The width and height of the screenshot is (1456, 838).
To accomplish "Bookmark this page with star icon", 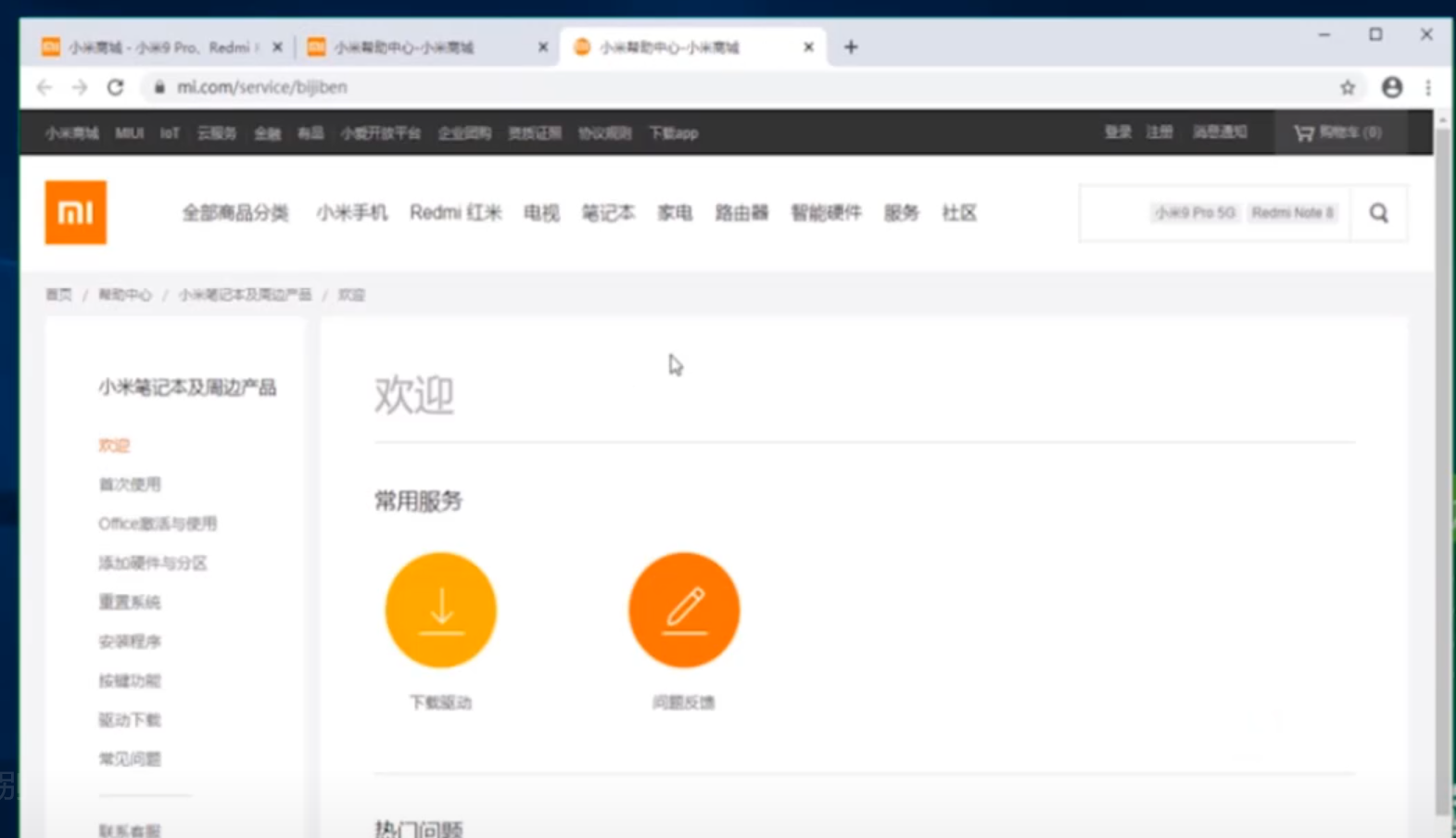I will pyautogui.click(x=1347, y=87).
